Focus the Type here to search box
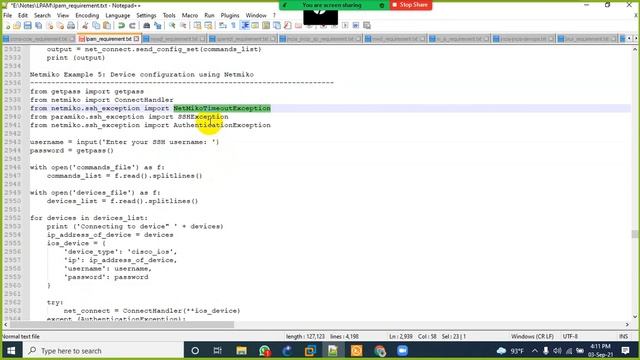This screenshot has height=360, width=640. pos(103,351)
